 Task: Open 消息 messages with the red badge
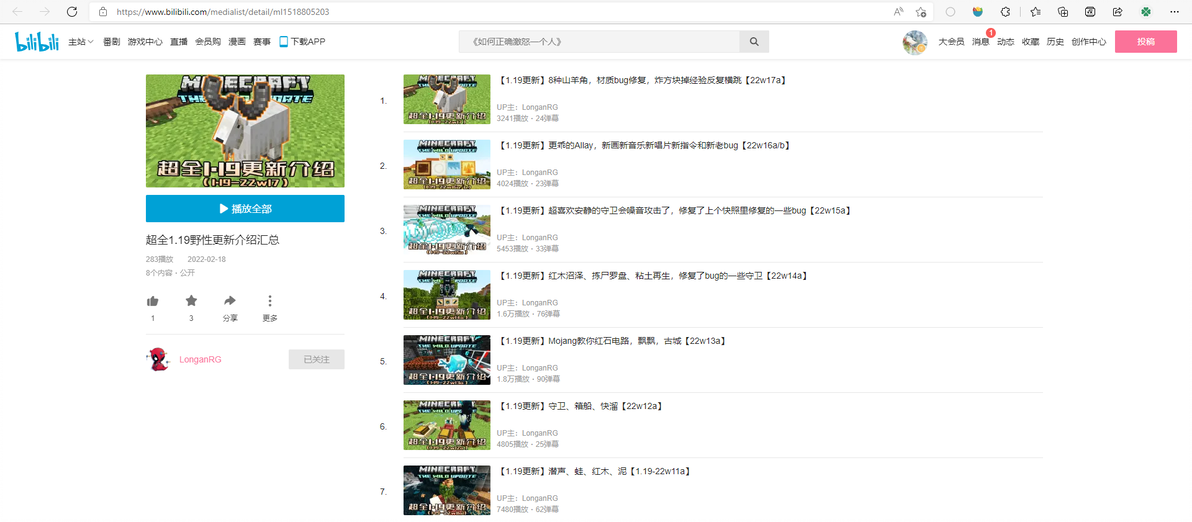click(x=981, y=42)
